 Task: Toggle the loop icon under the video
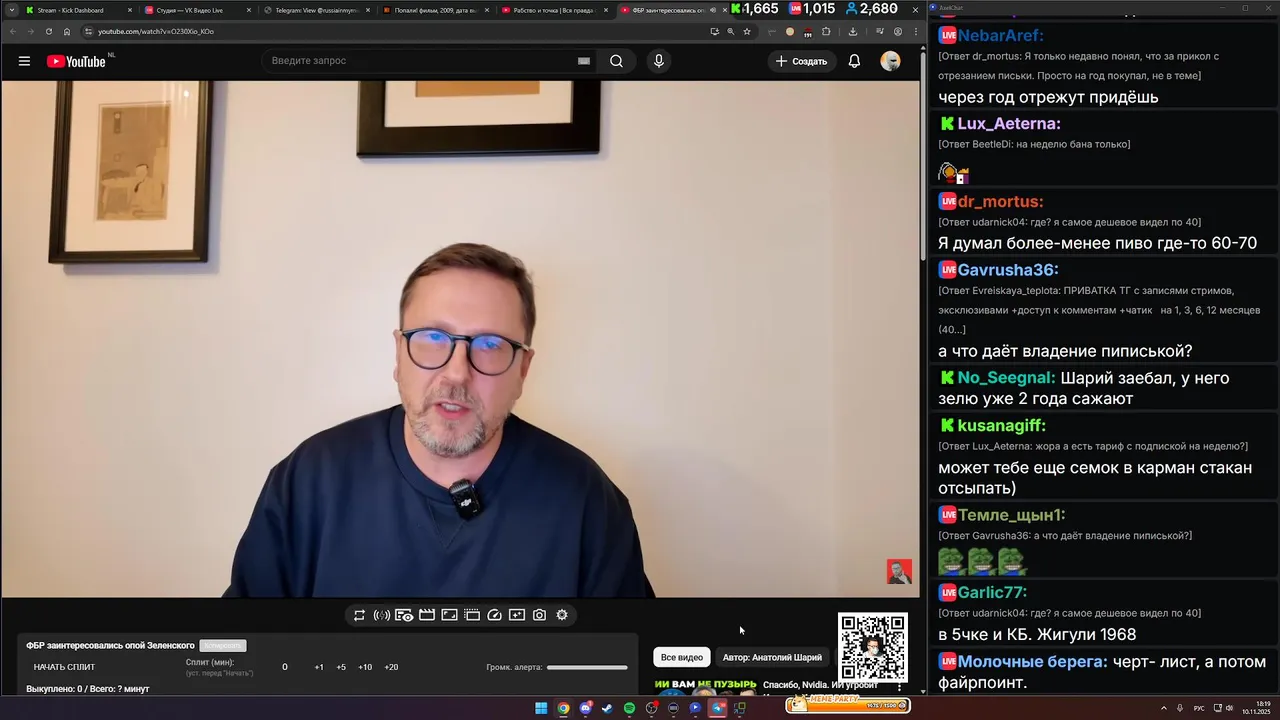tap(359, 615)
